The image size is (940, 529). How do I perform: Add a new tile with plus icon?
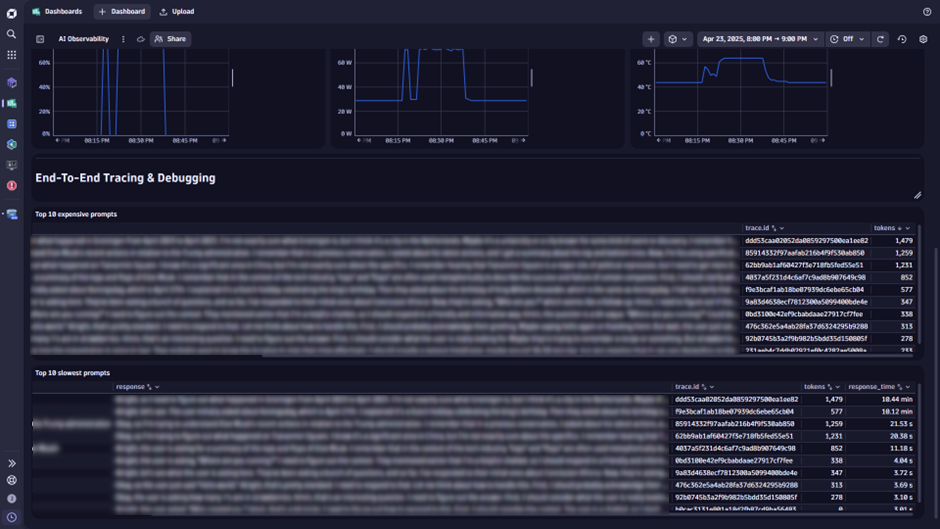coord(650,39)
